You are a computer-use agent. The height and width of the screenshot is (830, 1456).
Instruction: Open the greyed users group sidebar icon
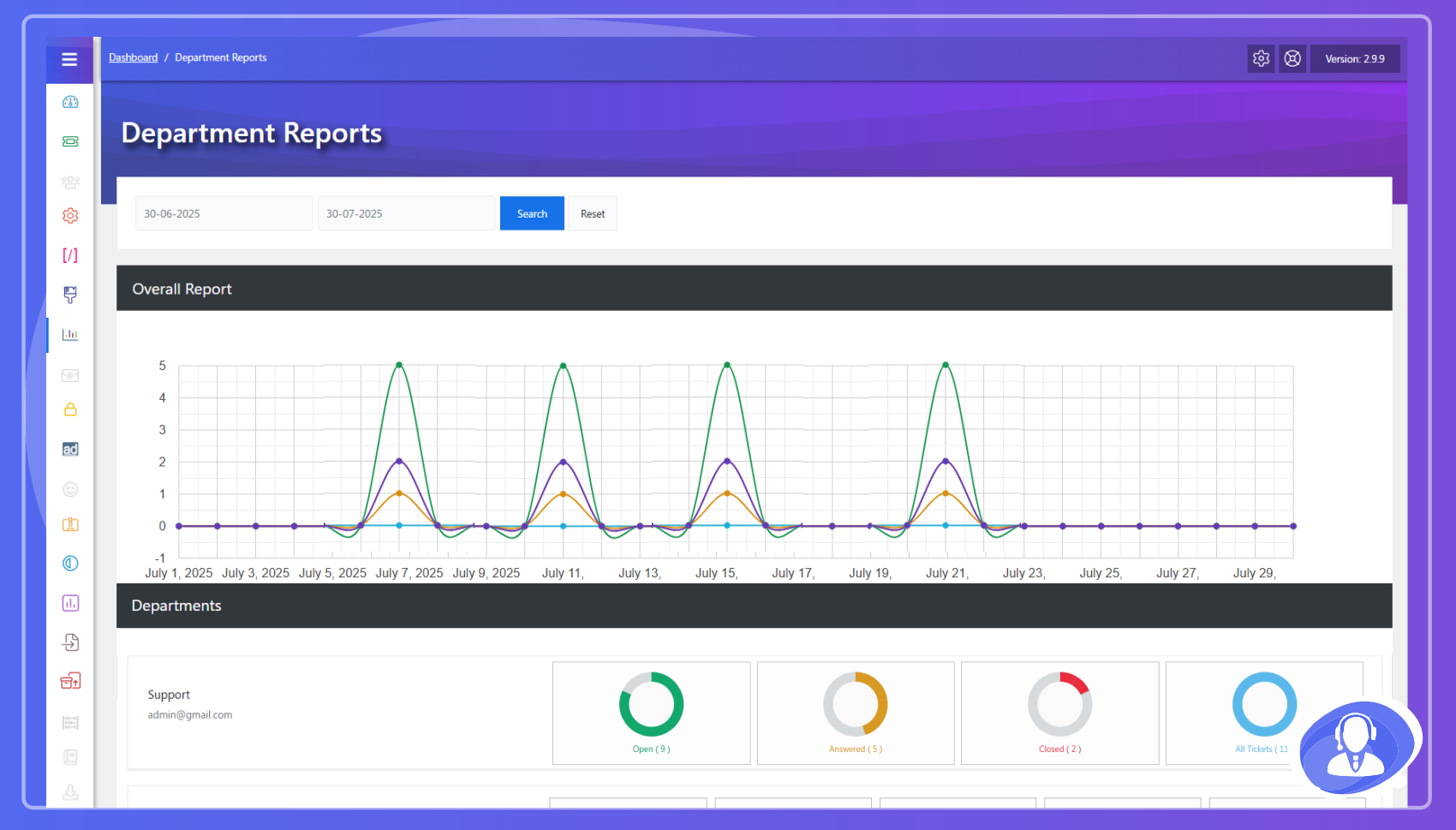coord(70,182)
